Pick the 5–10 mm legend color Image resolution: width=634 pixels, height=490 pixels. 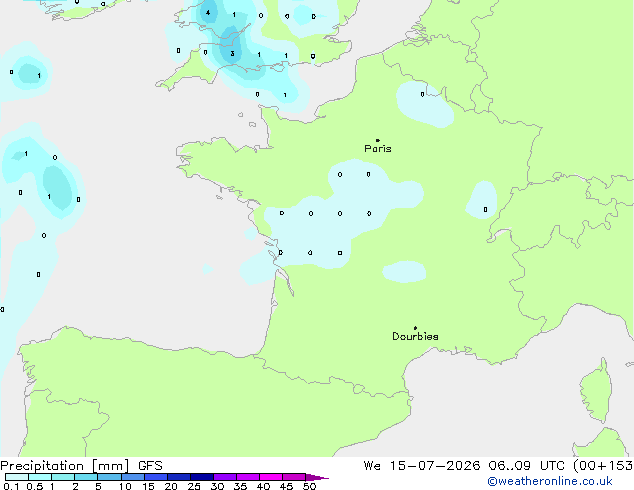109,477
